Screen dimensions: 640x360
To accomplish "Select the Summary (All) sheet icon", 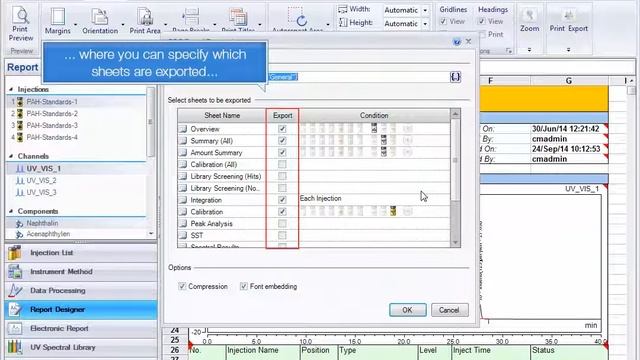I will point(183,141).
